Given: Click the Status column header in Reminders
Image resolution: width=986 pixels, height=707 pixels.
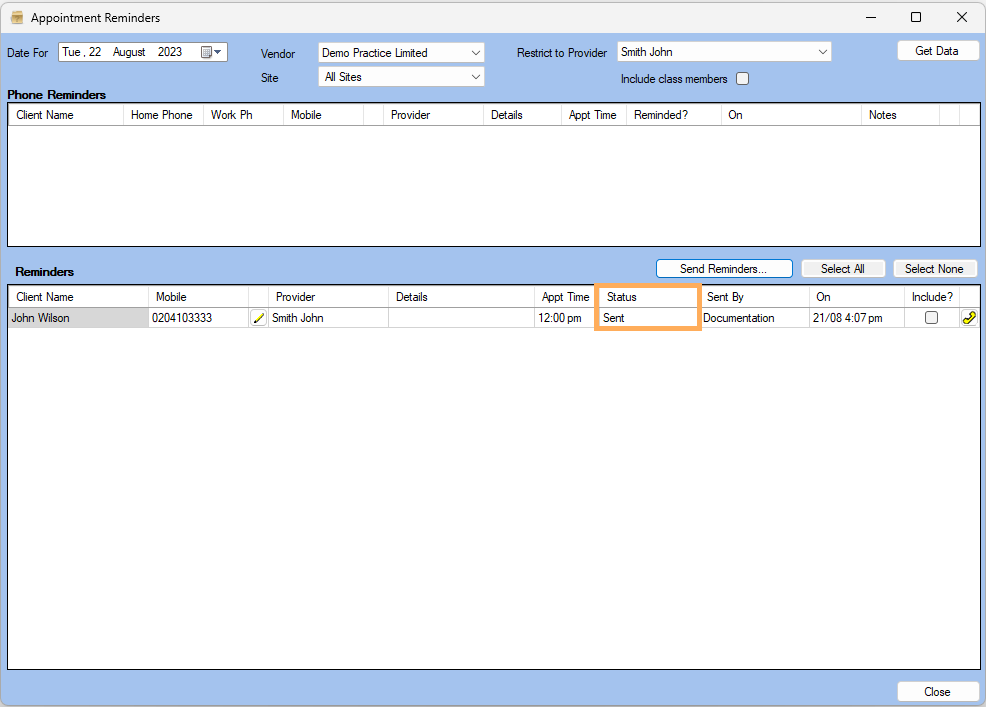Looking at the screenshot, I should (647, 297).
